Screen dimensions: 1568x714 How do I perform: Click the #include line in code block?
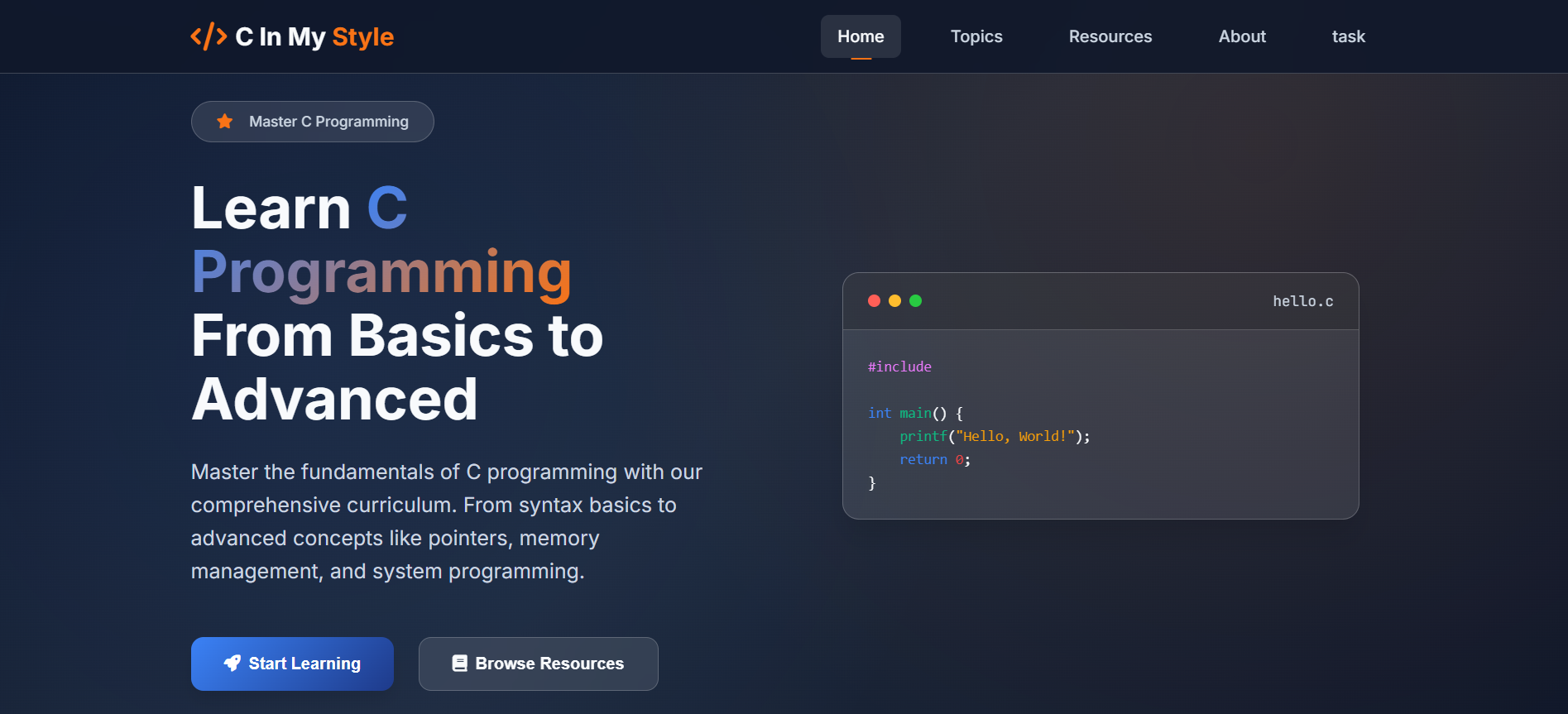[x=899, y=367]
